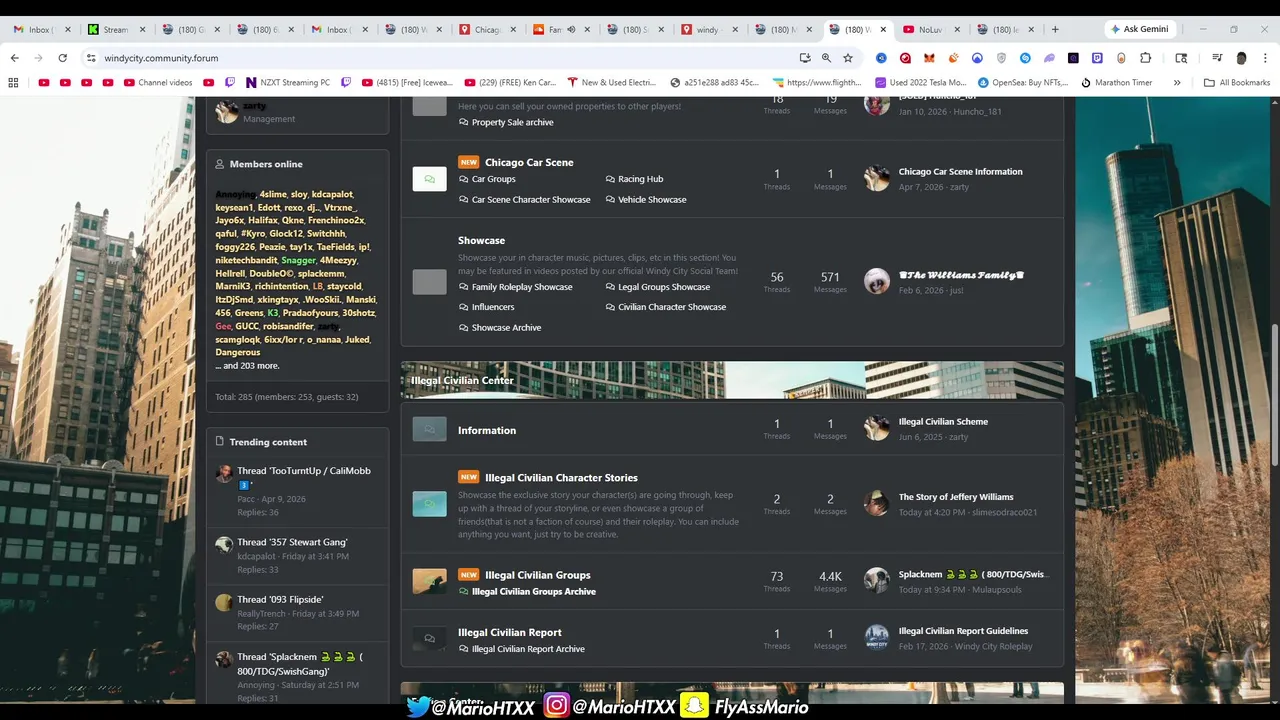Click the Ask Gemini button
This screenshot has width=1280, height=720.
[x=1139, y=29]
